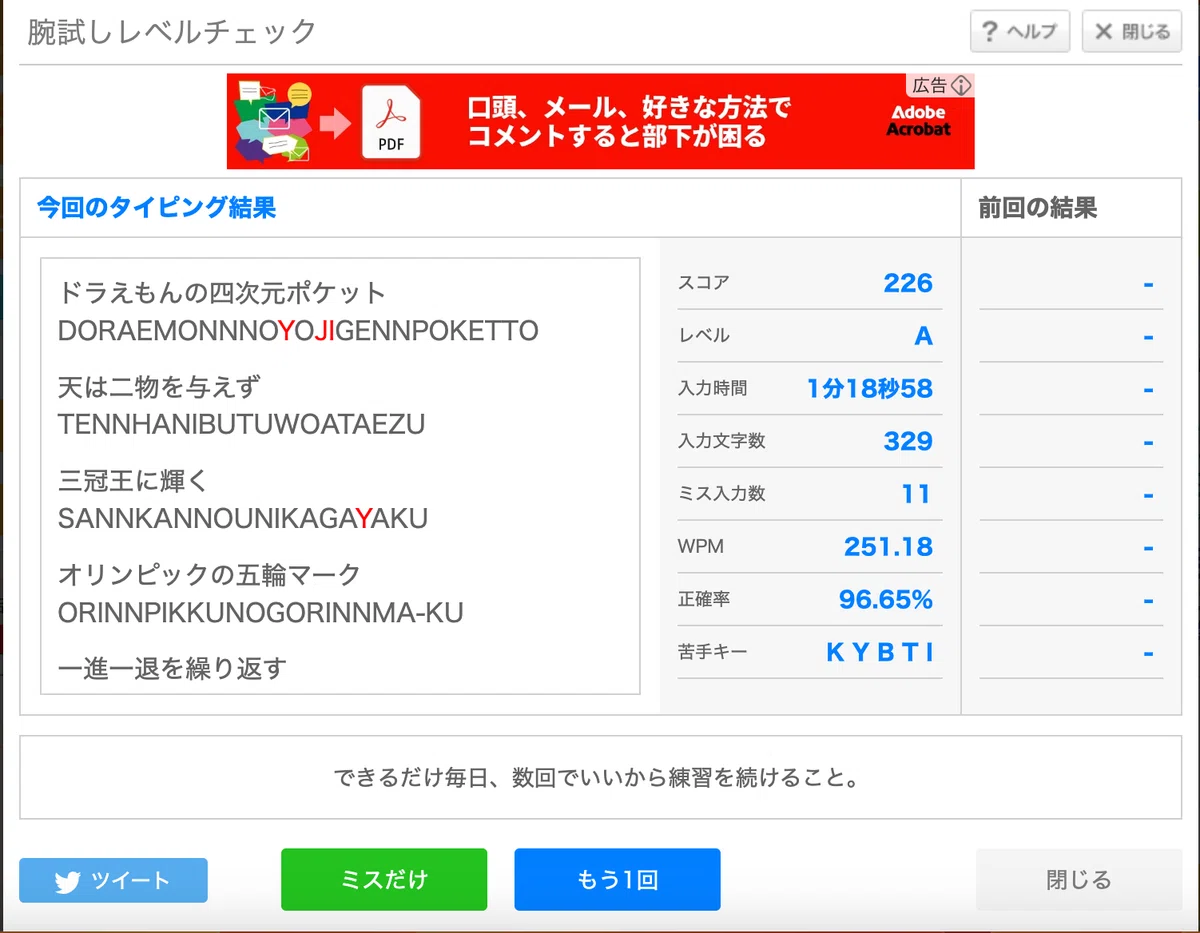Click the romaji SANNKANNOUNIKAGAYAKU
The image size is (1200, 933).
pyautogui.click(x=243, y=519)
